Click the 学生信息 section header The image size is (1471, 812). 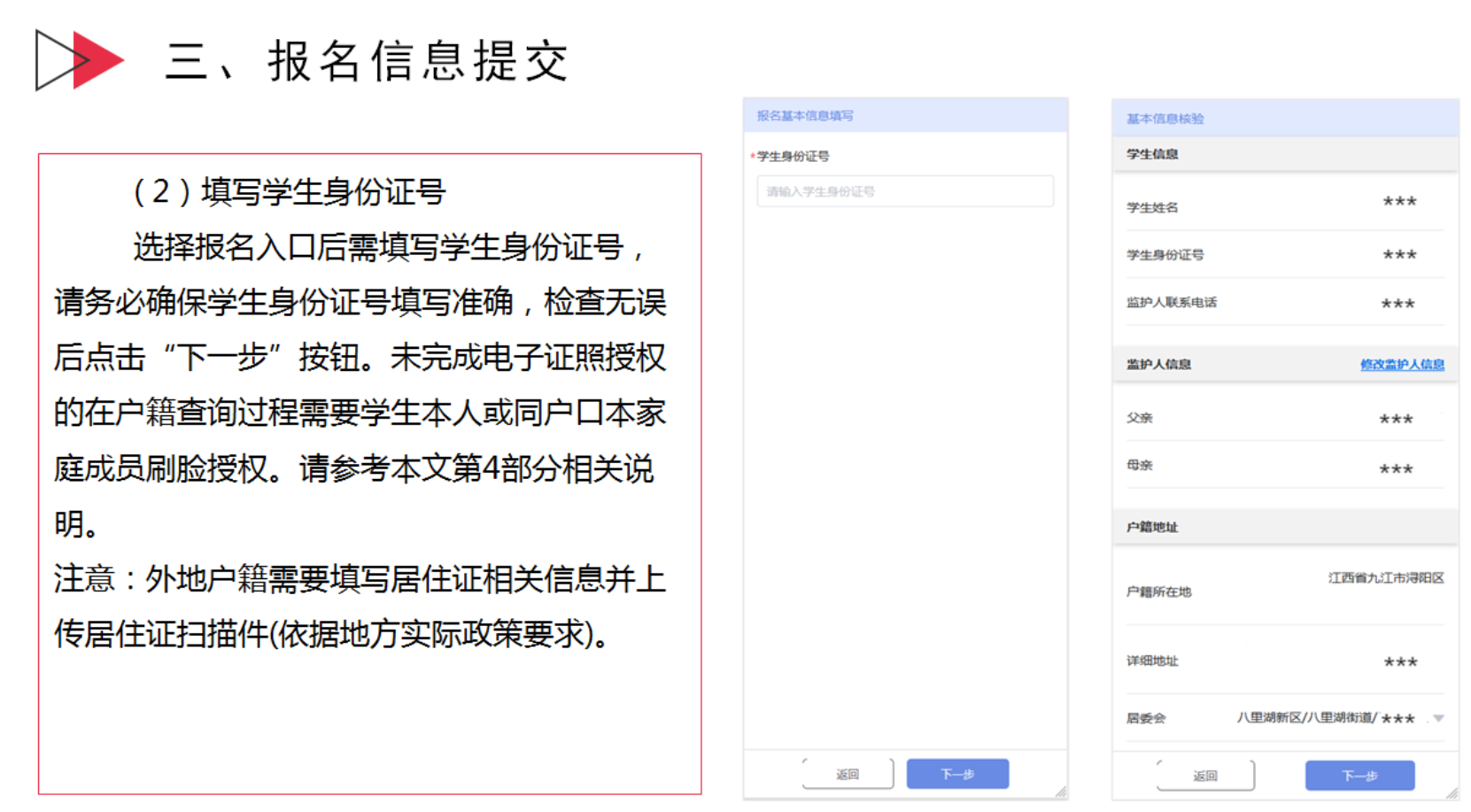(x=1152, y=154)
